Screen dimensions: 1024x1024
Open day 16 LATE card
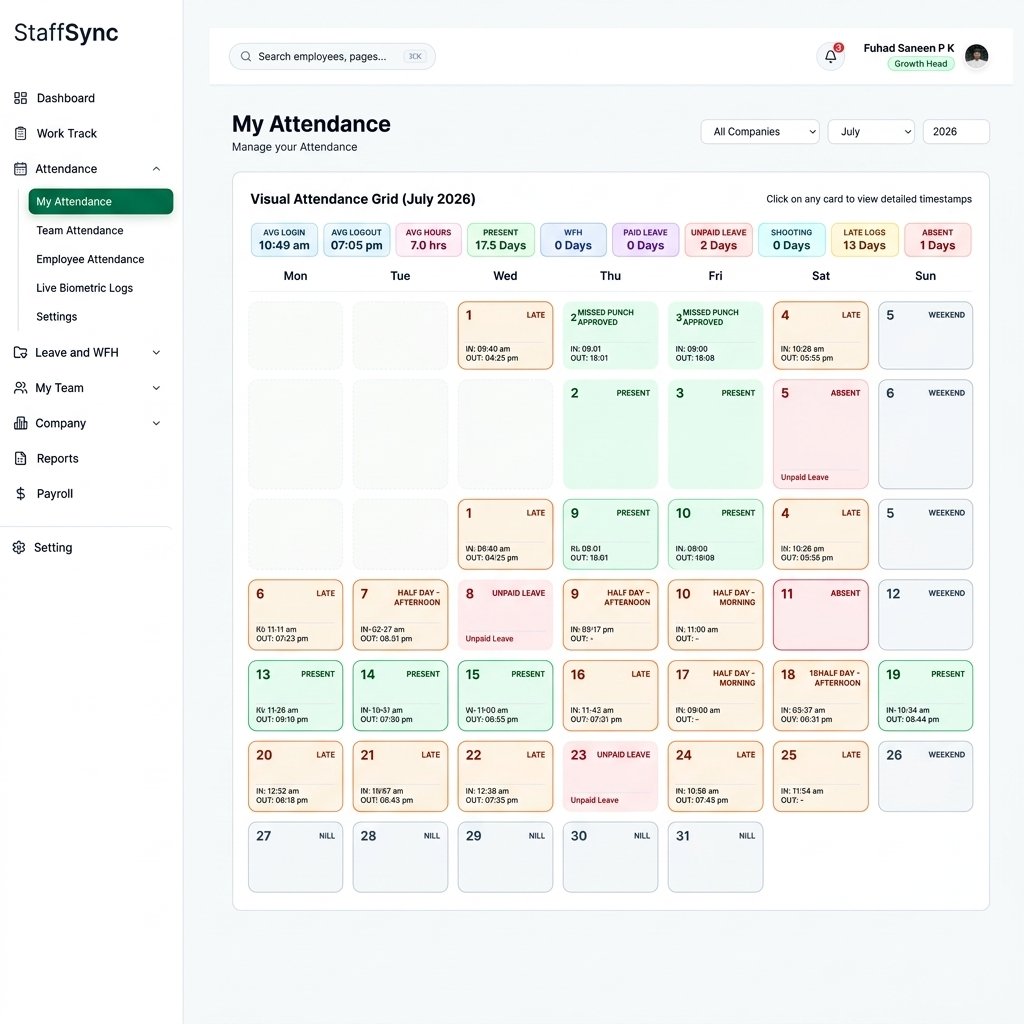coord(611,696)
